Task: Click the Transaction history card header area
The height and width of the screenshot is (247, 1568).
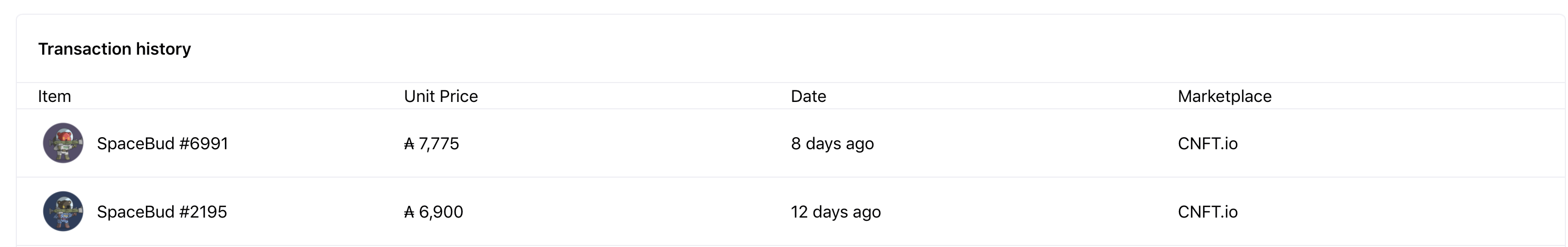Action: [x=791, y=48]
